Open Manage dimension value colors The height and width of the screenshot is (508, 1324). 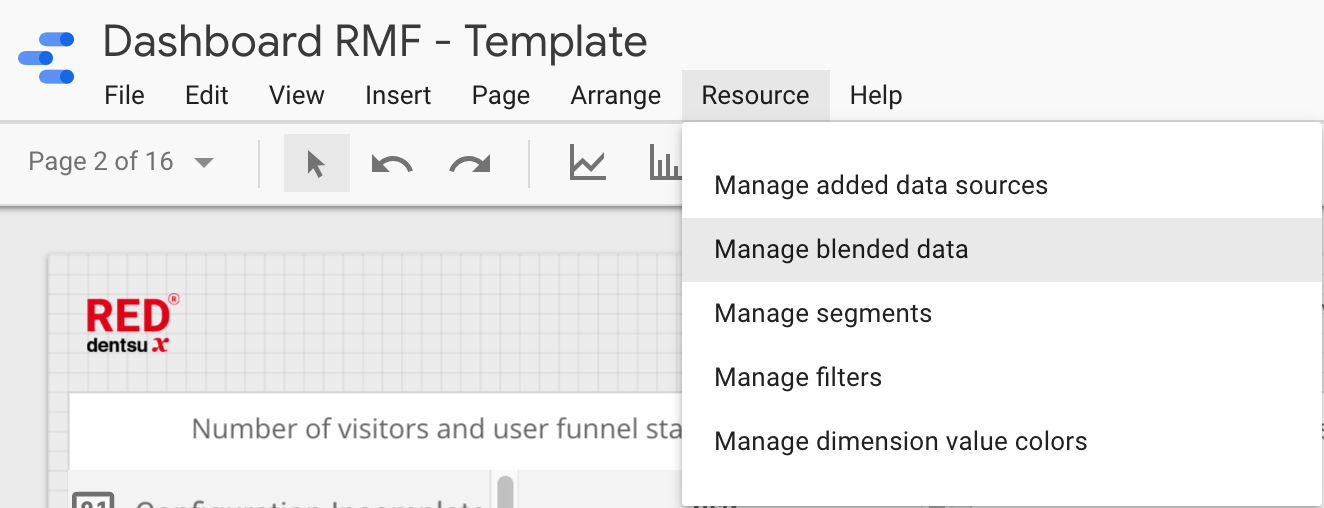(x=900, y=442)
